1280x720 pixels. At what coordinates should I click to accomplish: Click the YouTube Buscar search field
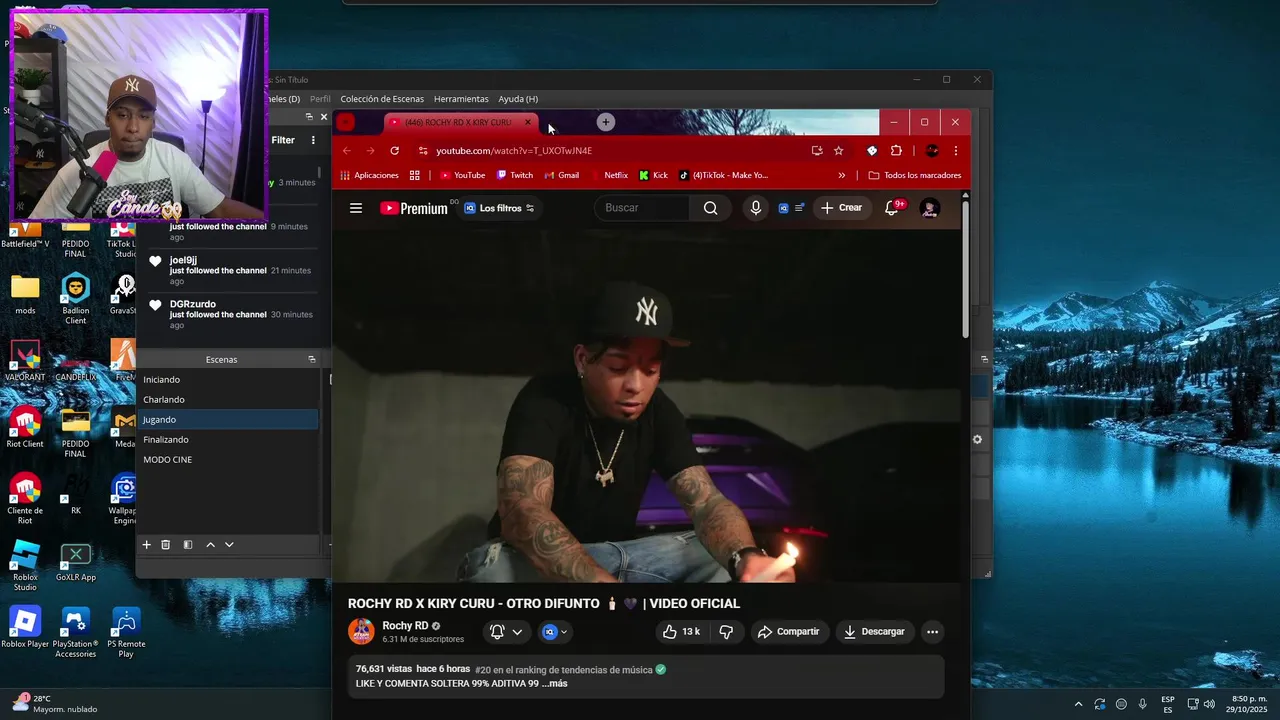(644, 208)
